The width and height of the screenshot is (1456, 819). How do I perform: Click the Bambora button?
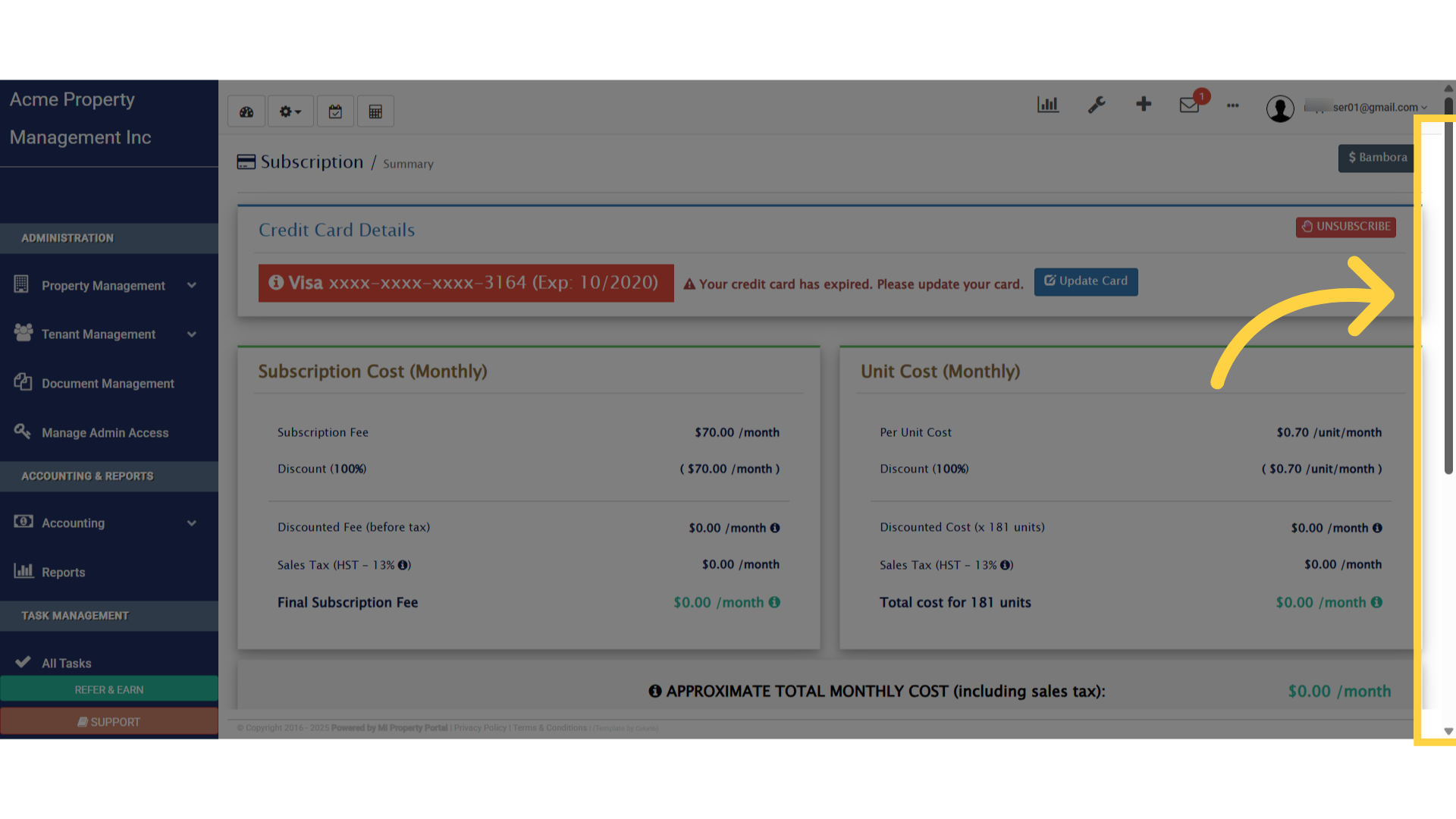[x=1376, y=158]
